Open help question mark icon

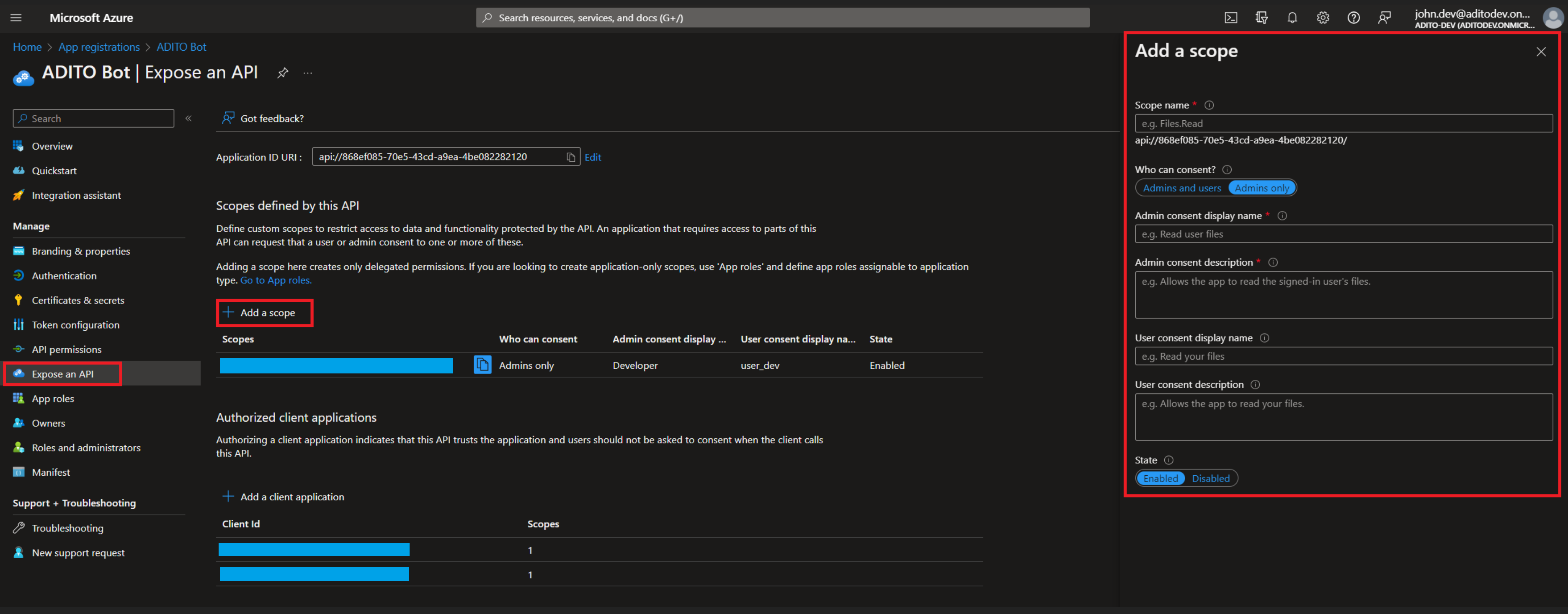click(x=1353, y=18)
